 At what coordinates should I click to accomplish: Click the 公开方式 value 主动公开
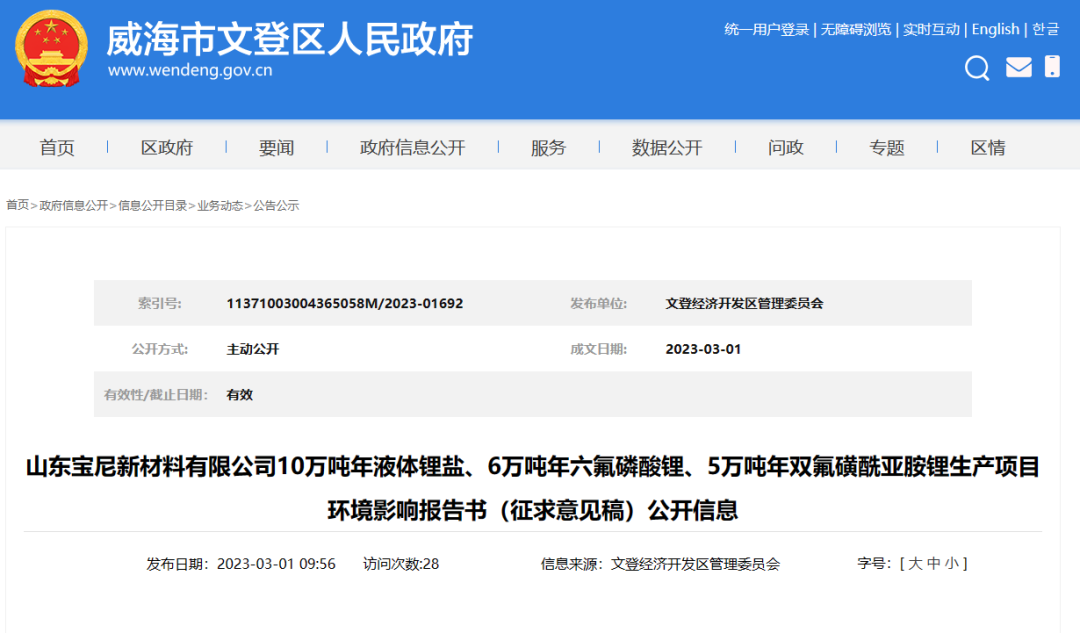click(x=253, y=349)
